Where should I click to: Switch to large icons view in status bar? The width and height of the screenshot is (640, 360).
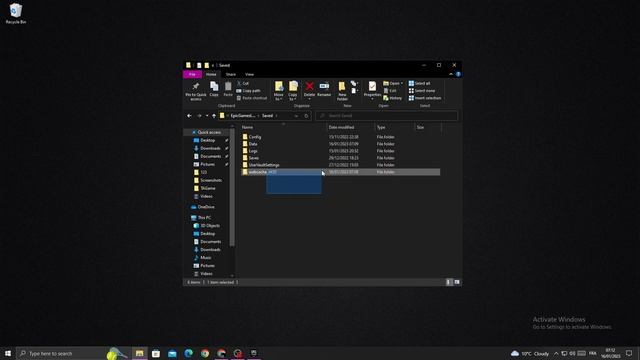pyautogui.click(x=457, y=282)
